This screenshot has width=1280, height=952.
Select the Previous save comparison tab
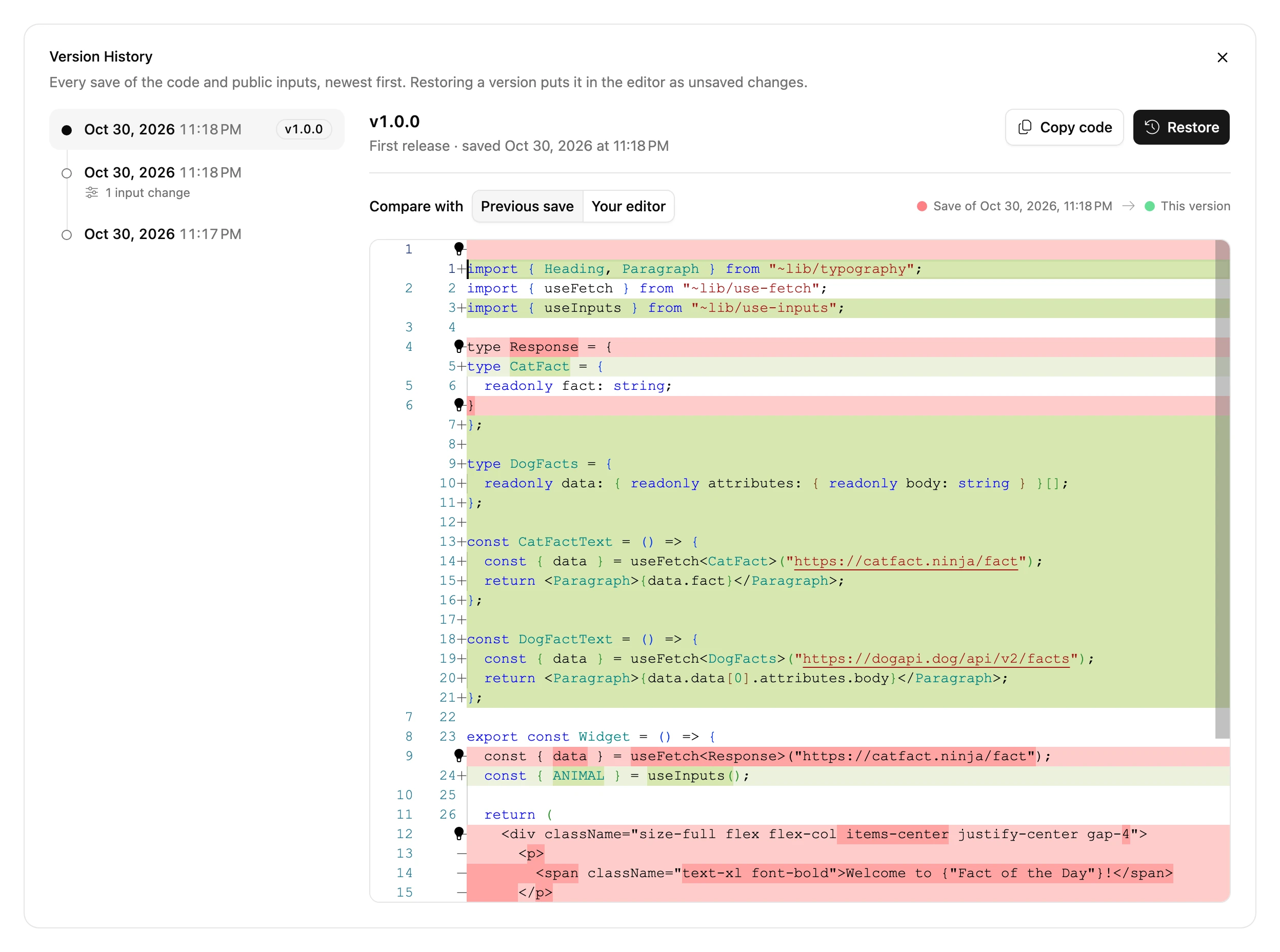(527, 206)
